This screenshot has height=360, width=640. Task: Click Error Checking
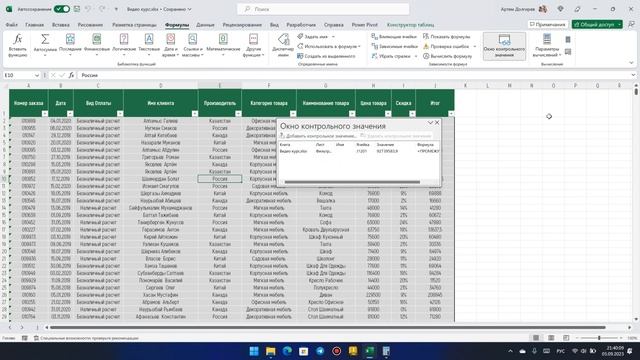pos(447,47)
